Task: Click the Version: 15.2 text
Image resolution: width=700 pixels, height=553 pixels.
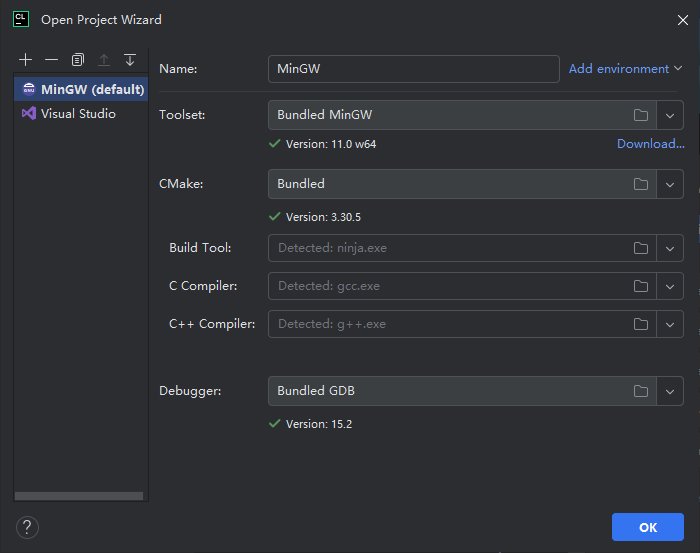Action: 319,424
